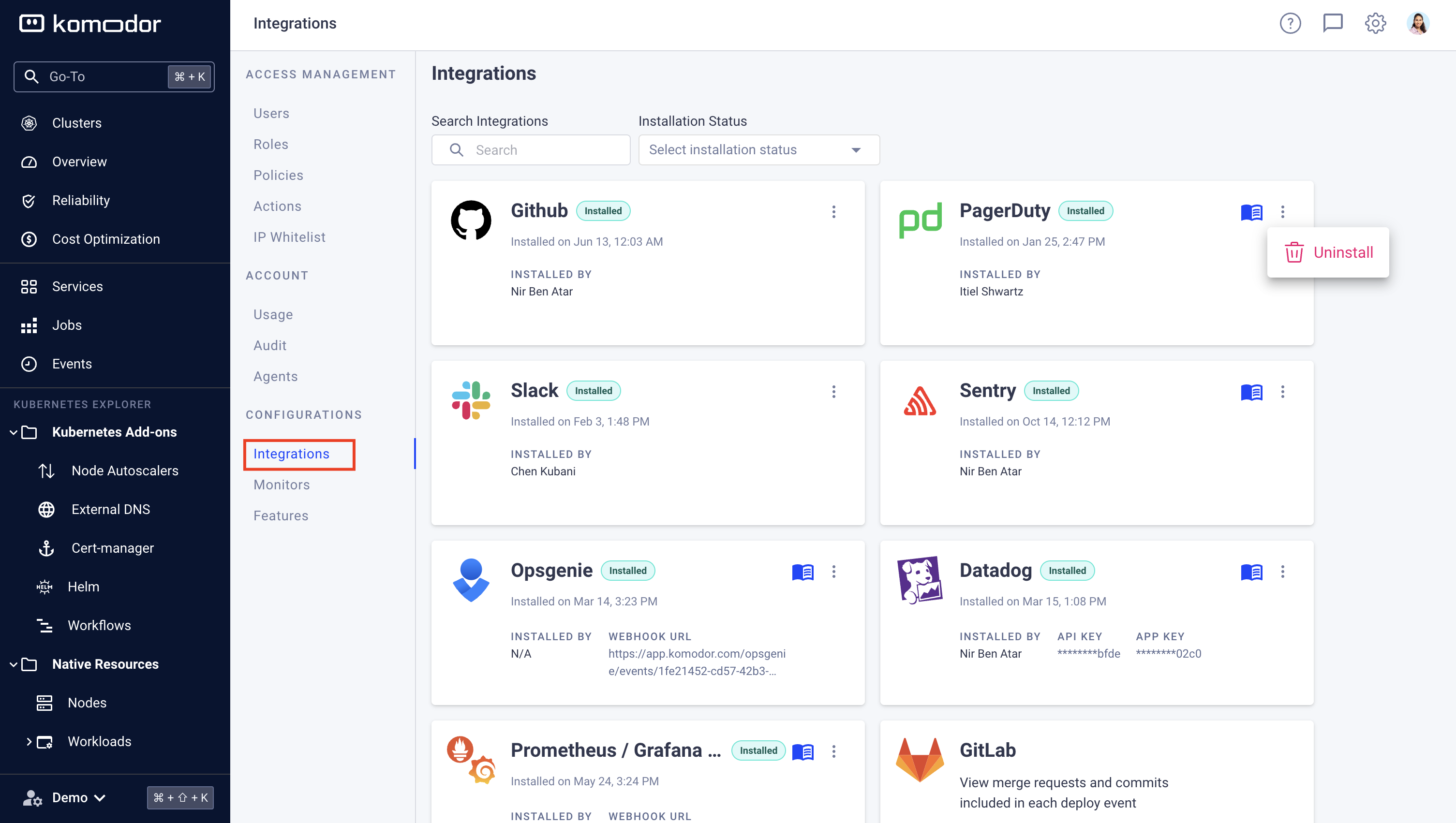Click the Search Integrations field

tap(530, 150)
